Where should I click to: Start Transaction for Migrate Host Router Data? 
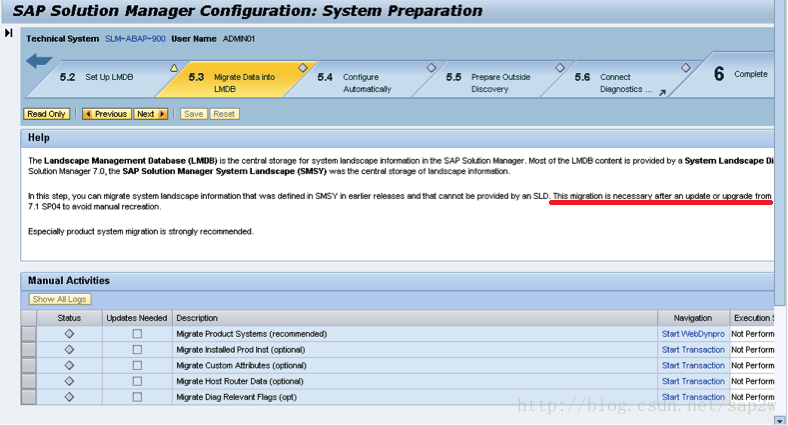point(693,381)
